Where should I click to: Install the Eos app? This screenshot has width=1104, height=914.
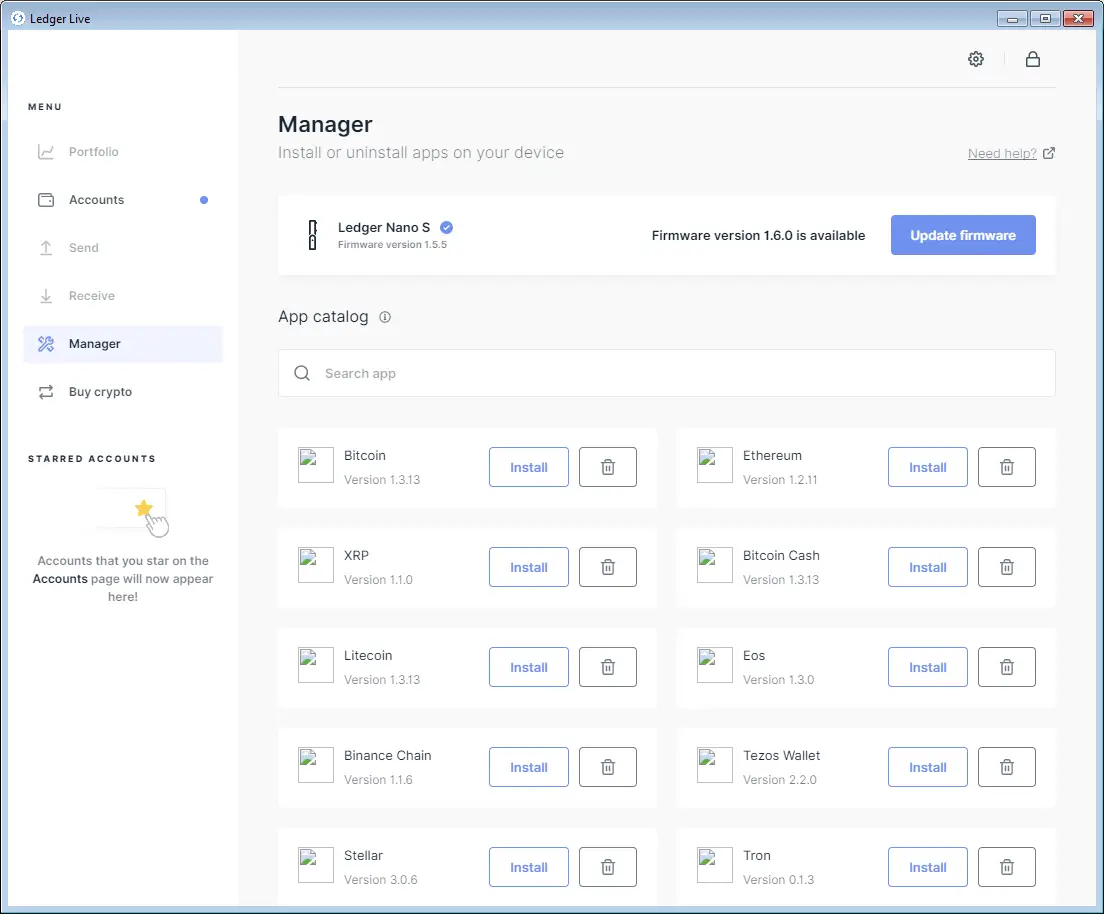pos(927,667)
